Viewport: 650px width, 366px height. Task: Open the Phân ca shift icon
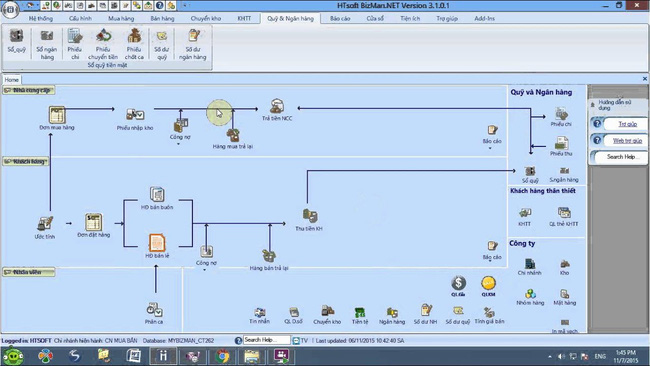point(154,313)
